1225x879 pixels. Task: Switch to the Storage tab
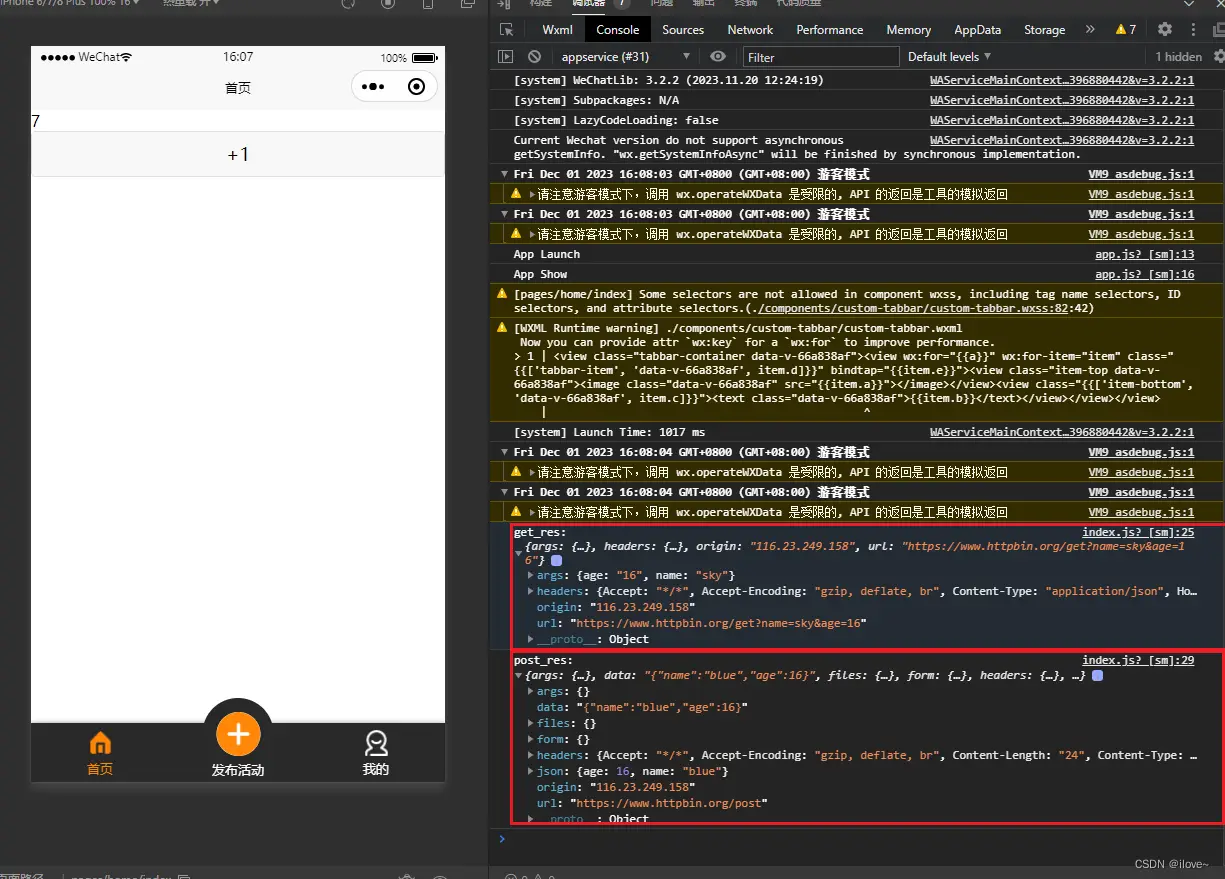1044,30
